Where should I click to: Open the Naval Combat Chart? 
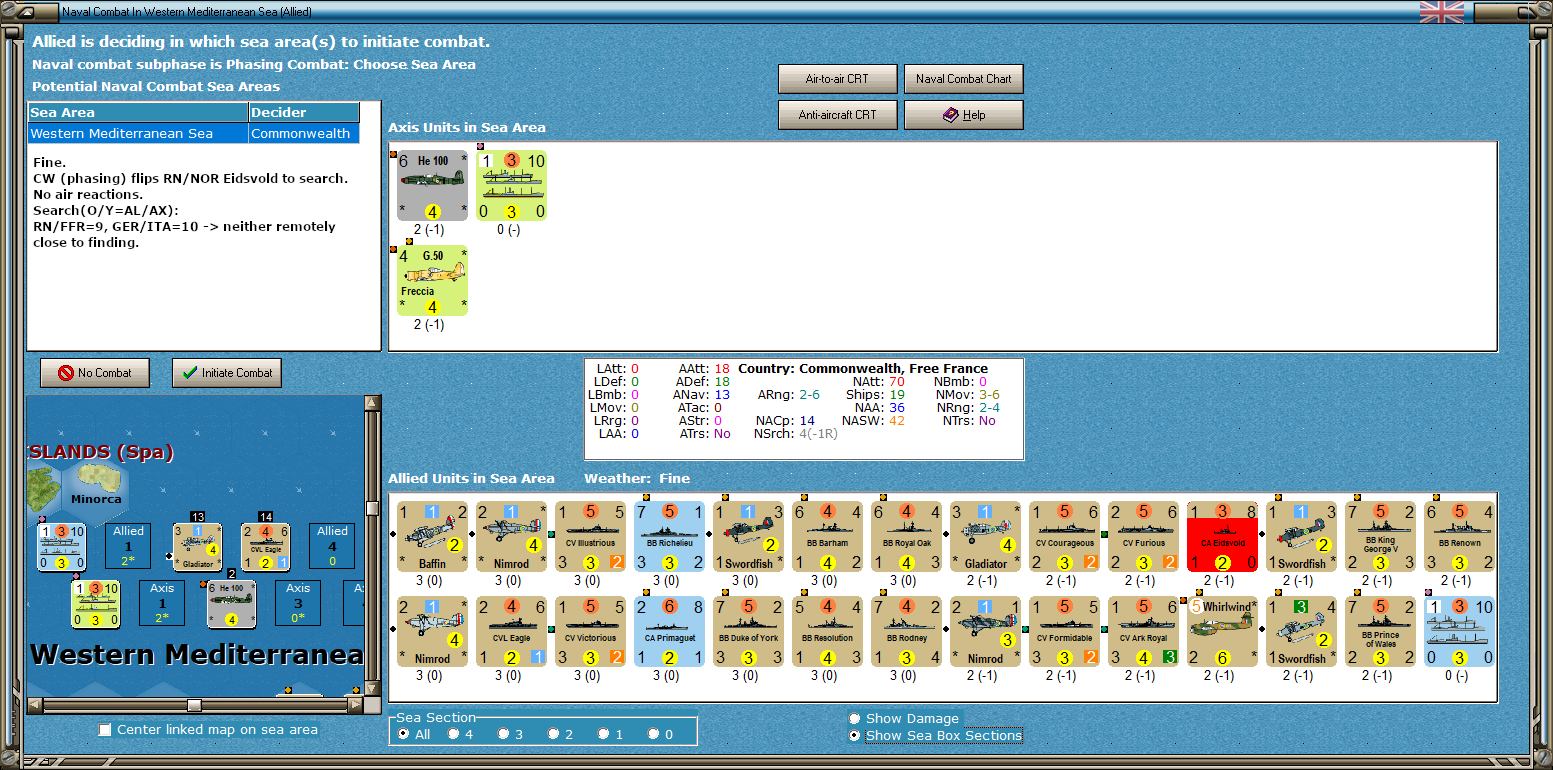[x=964, y=79]
